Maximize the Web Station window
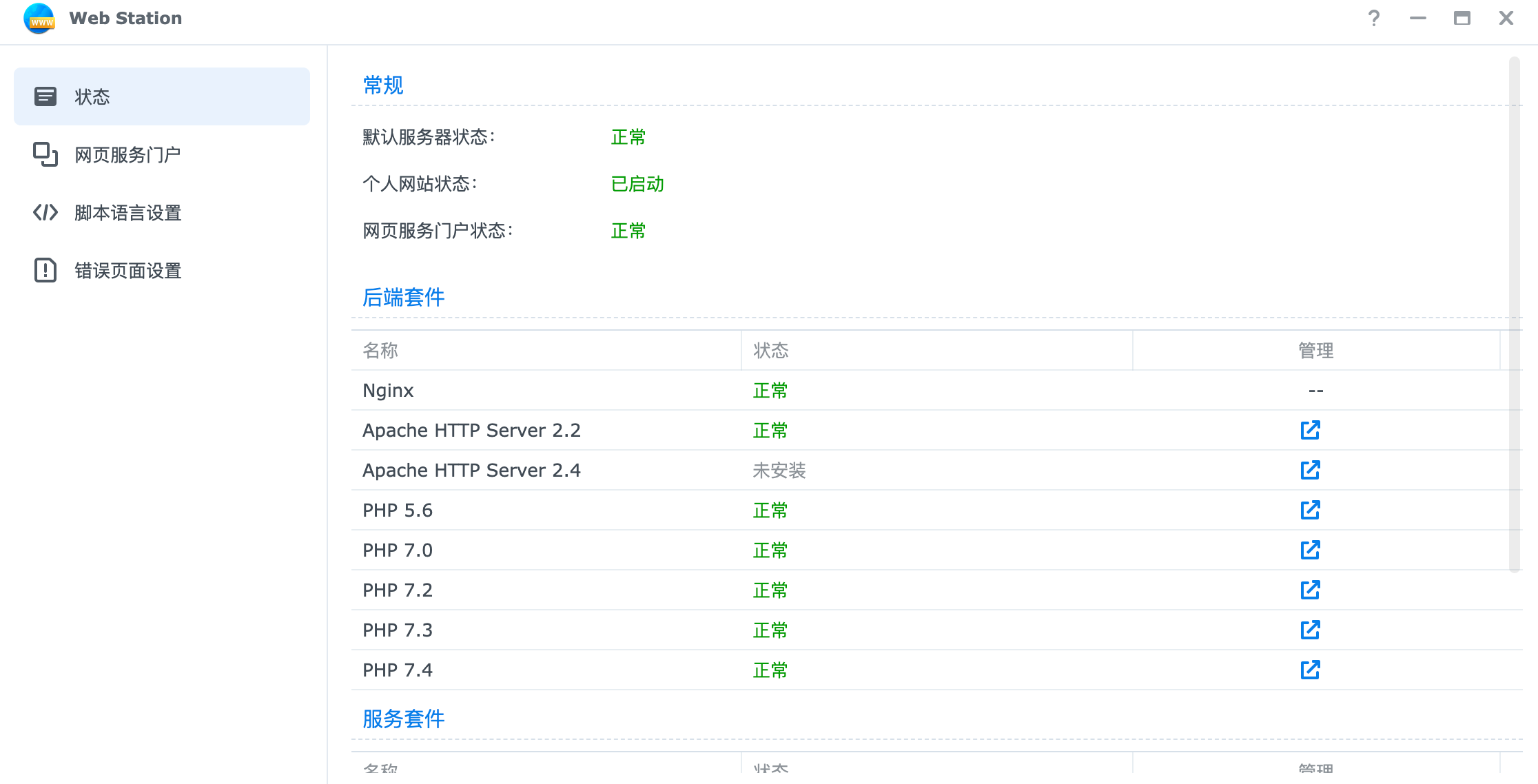 (1462, 18)
